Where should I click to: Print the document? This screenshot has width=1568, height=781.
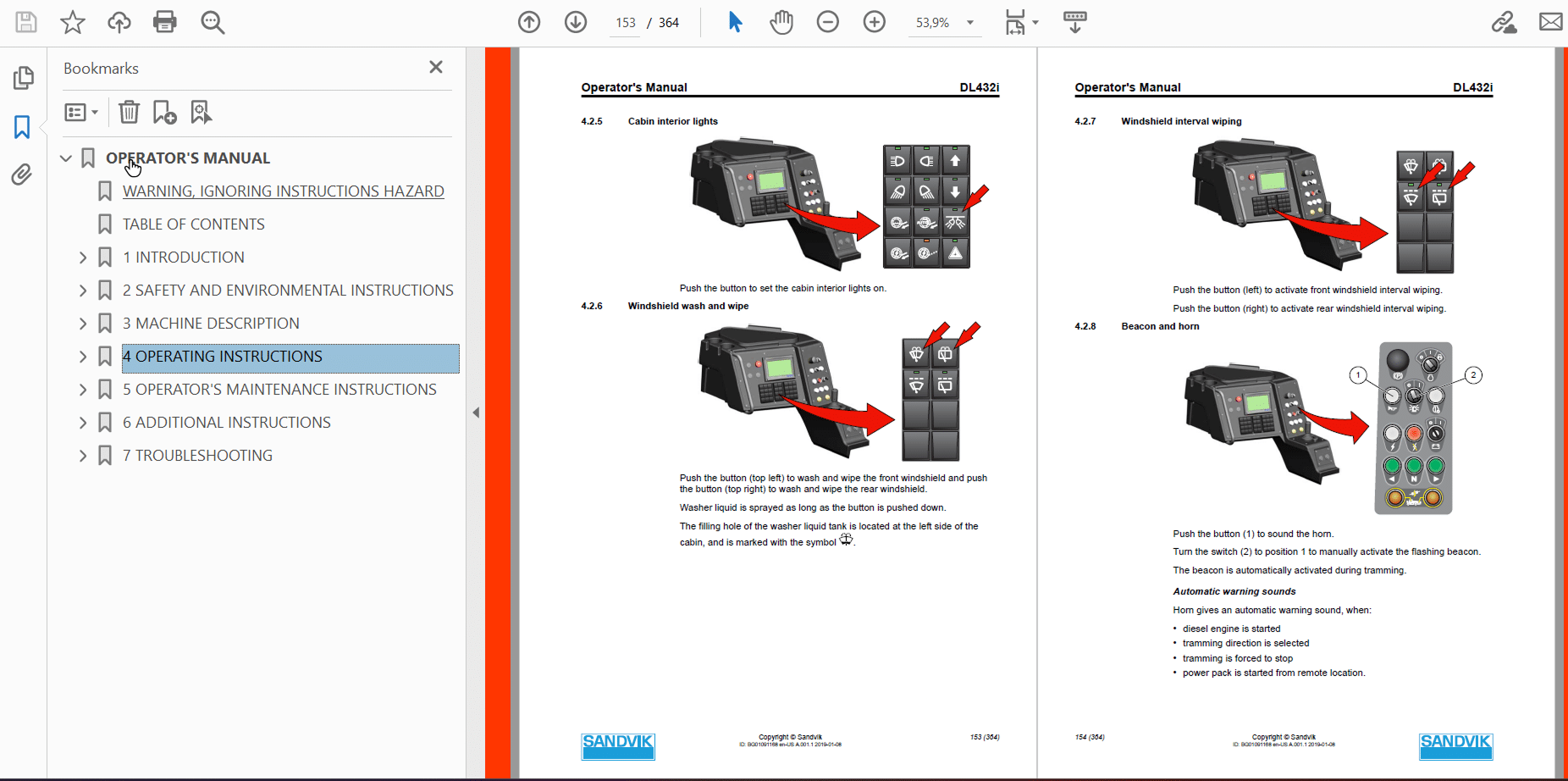click(165, 22)
